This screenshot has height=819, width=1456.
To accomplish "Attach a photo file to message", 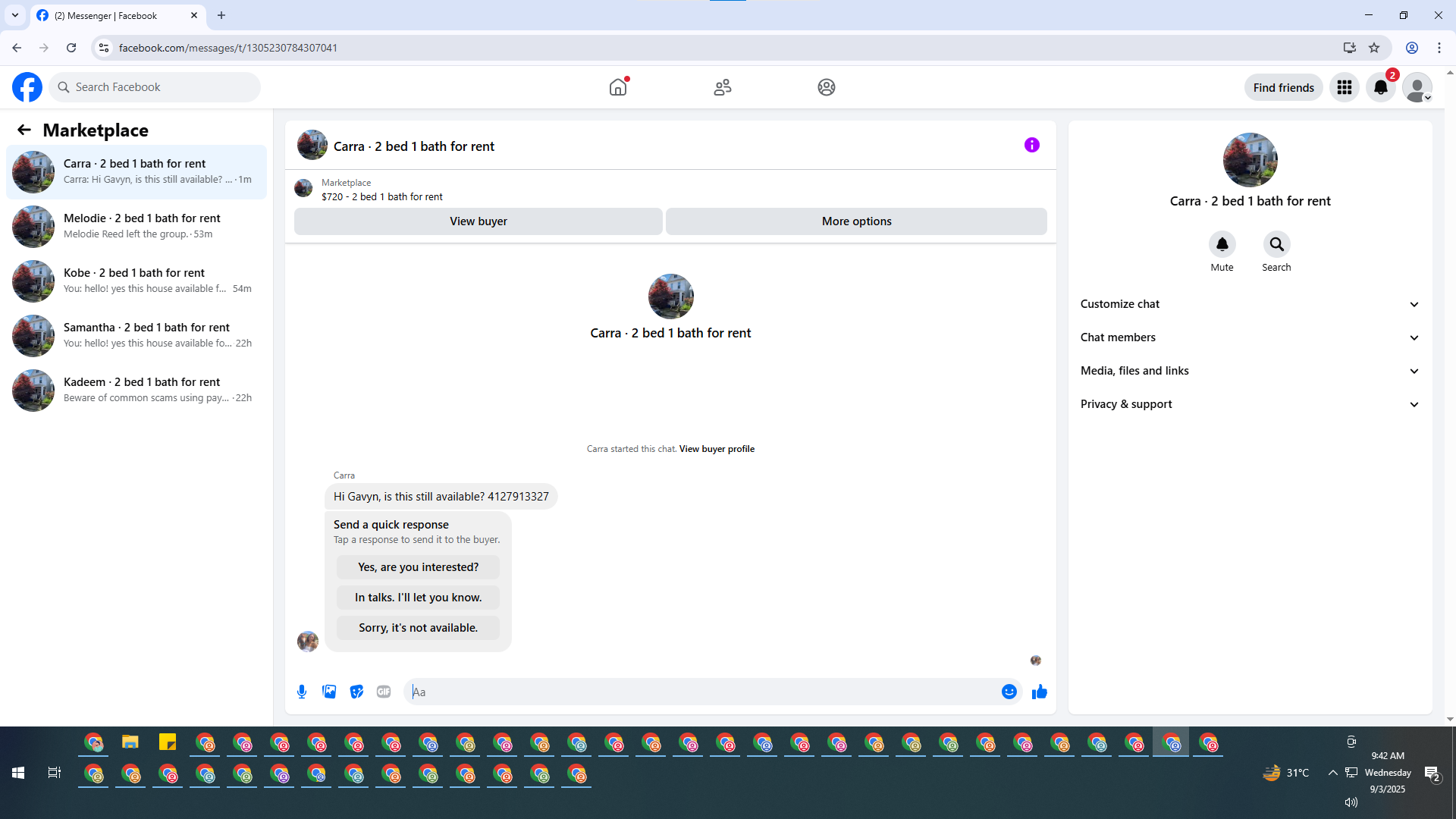I will (x=329, y=692).
